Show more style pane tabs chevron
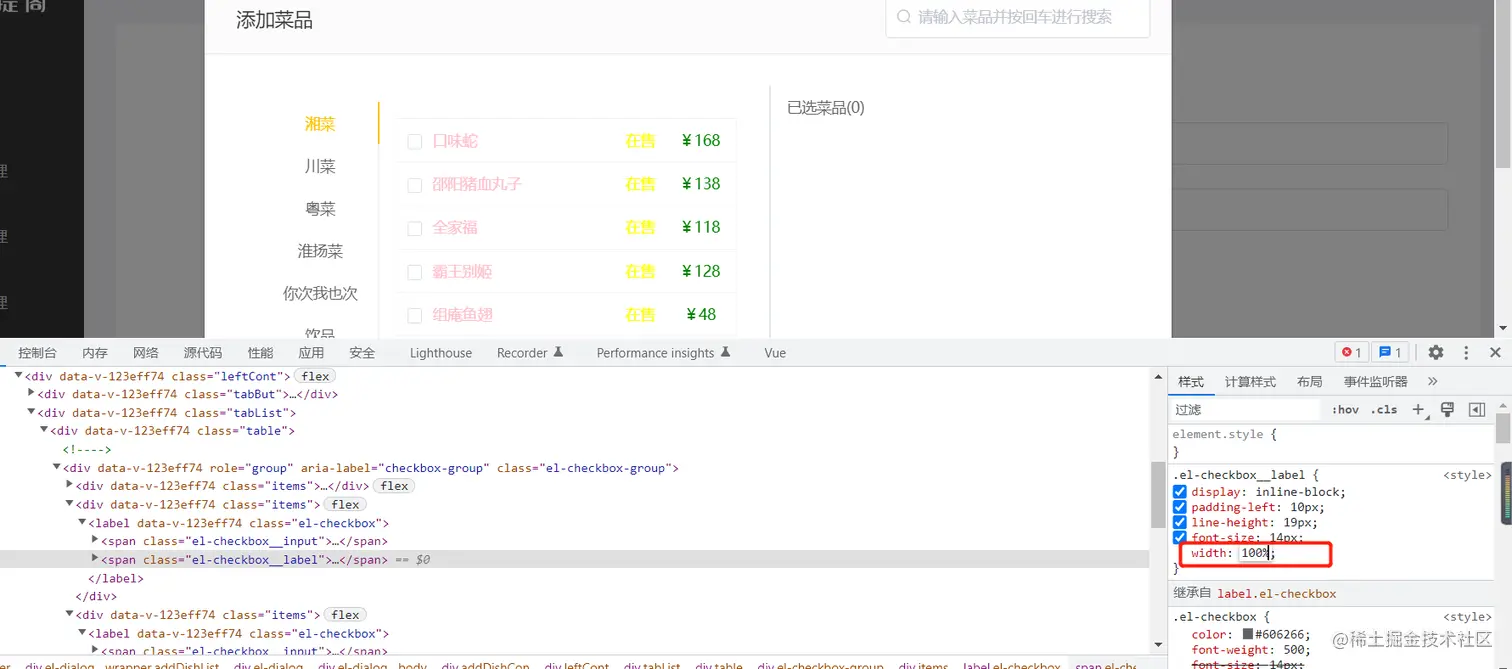Image resolution: width=1512 pixels, height=669 pixels. pyautogui.click(x=1432, y=381)
